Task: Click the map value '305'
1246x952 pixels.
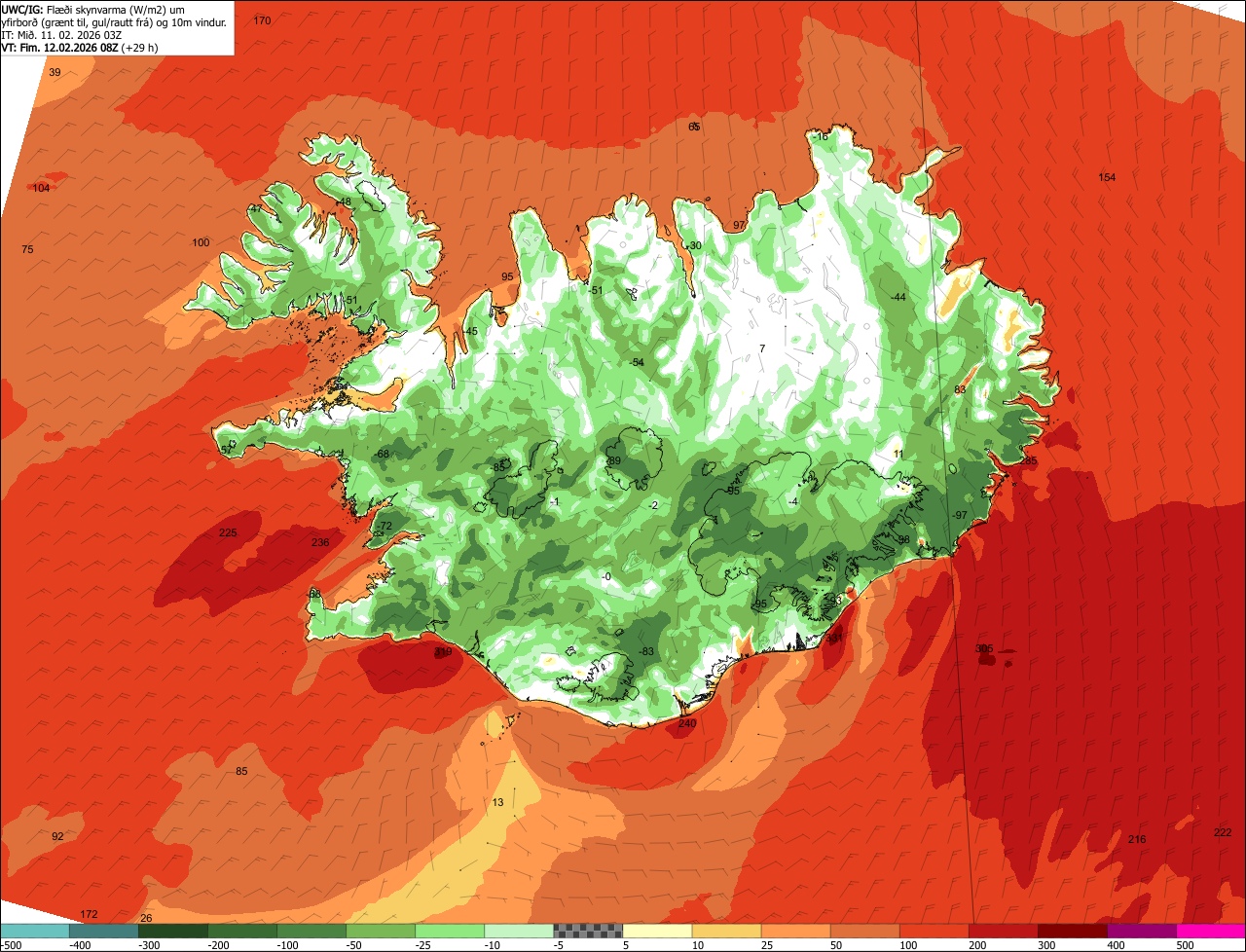Action: point(984,648)
